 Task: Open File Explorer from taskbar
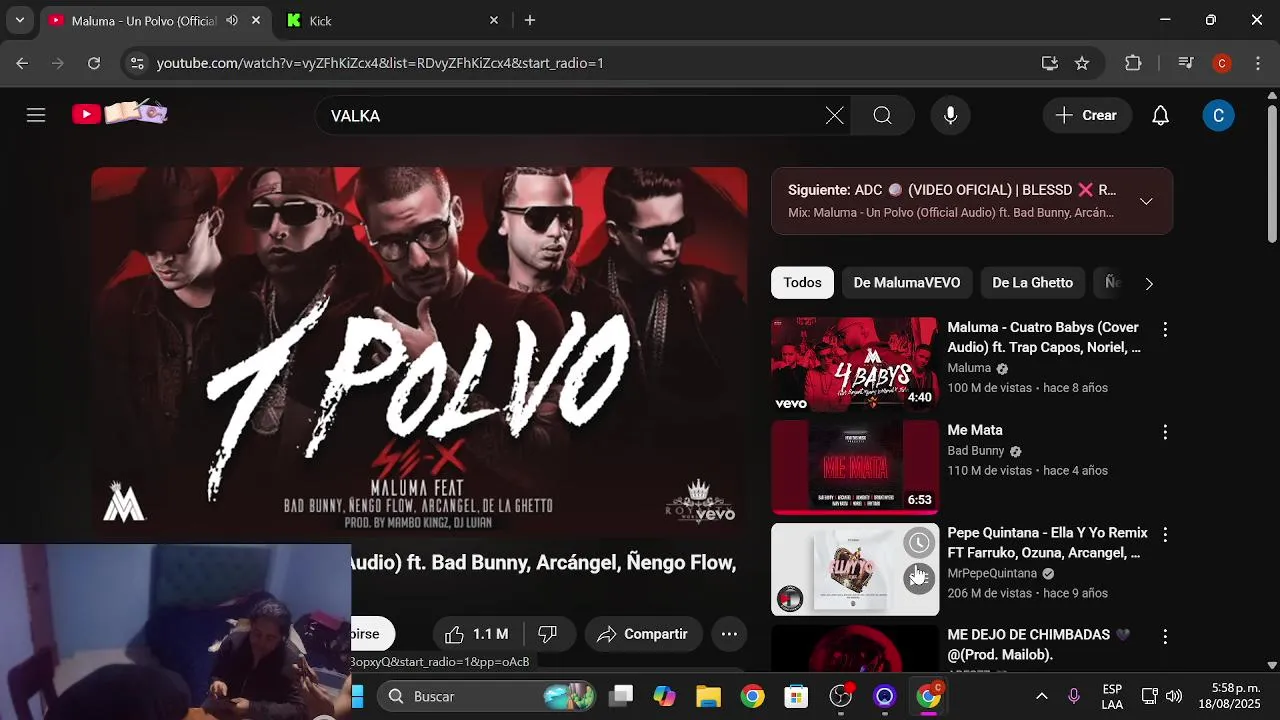coord(708,696)
